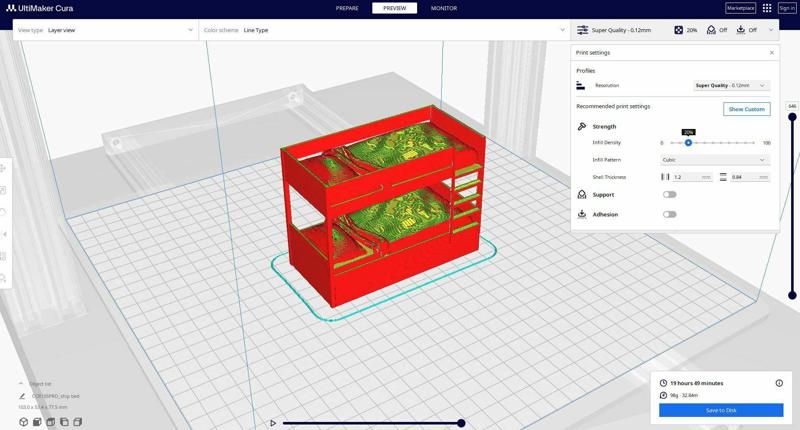800x430 pixels.
Task: Click the pencil icon next to model name
Action: pos(22,396)
